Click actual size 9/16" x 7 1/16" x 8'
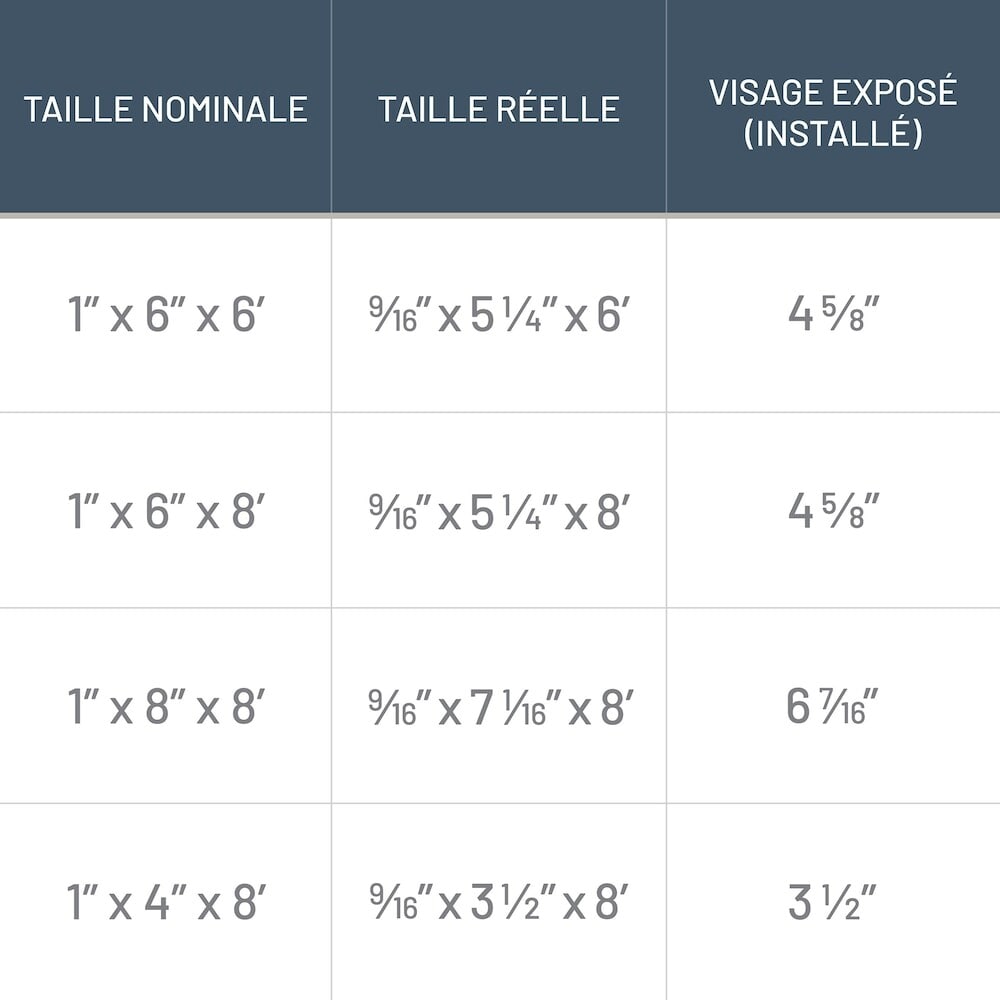The width and height of the screenshot is (1000, 1000). tap(498, 708)
